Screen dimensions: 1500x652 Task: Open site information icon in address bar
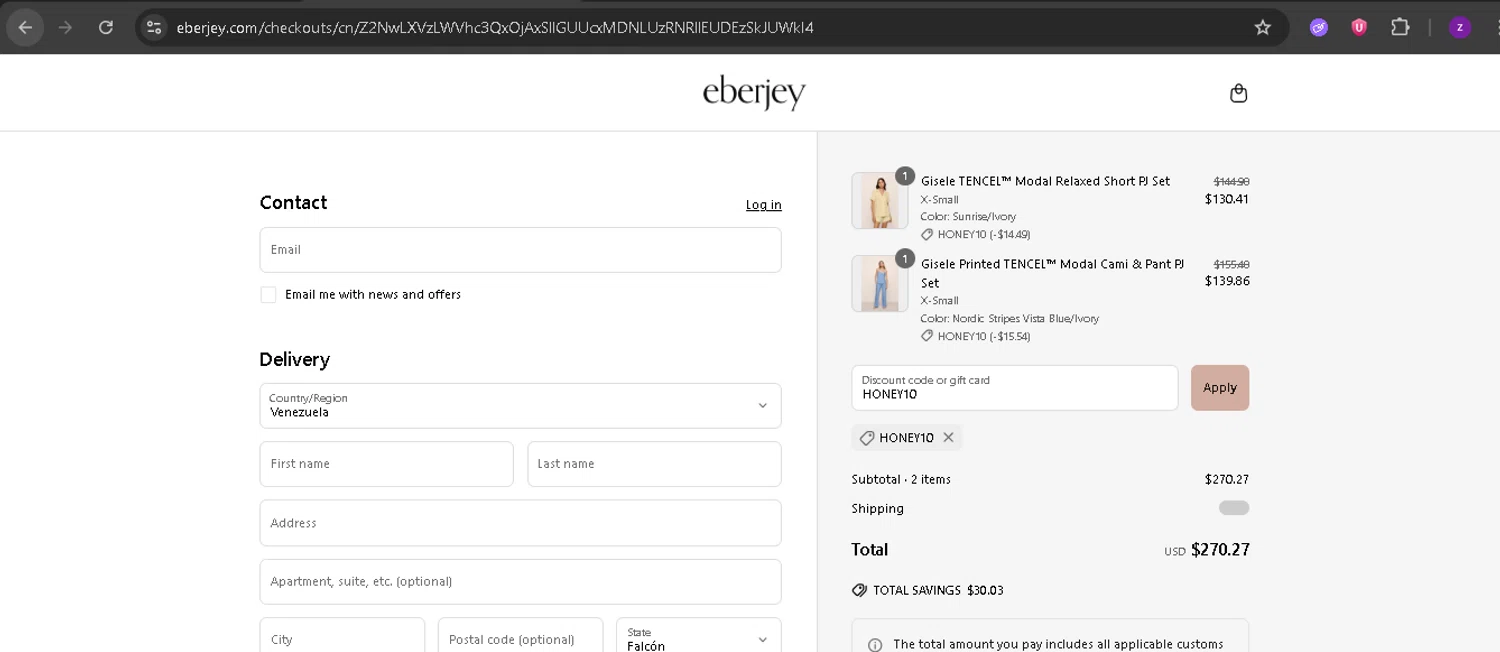[154, 27]
